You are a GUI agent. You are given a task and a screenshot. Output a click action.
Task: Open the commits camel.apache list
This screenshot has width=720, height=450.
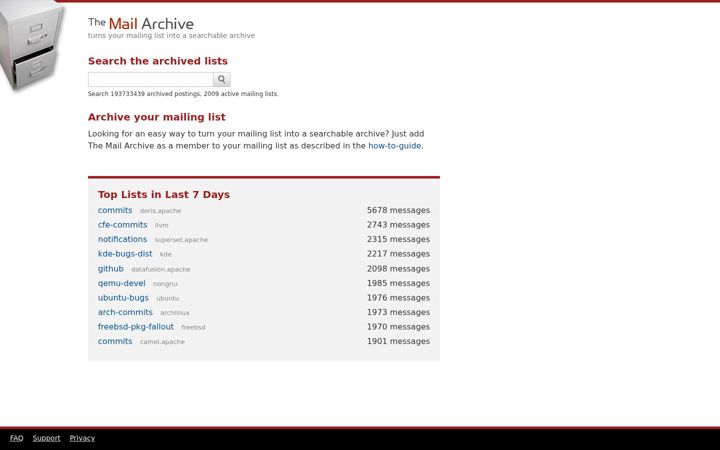coord(115,341)
